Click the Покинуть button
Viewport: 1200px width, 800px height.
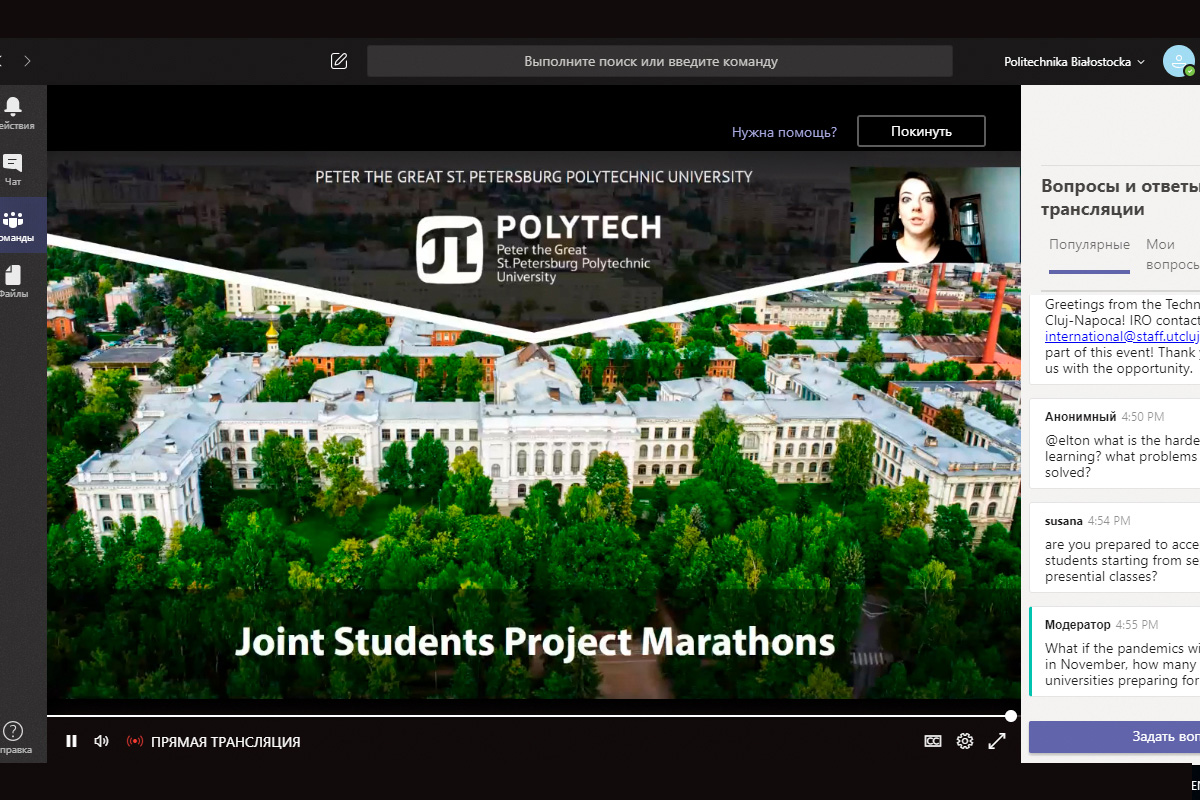pos(921,131)
